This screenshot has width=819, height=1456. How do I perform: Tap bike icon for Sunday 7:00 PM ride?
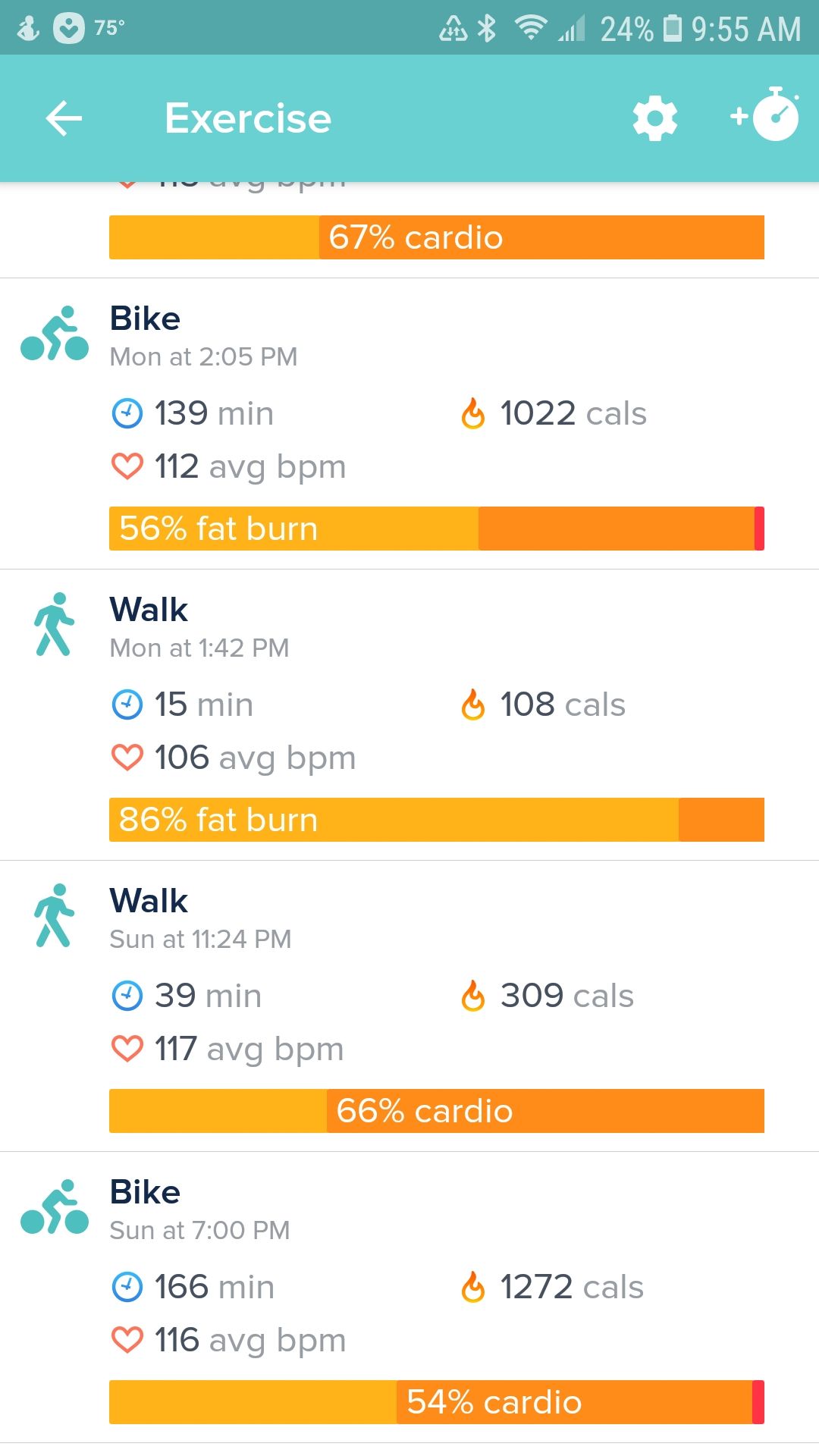point(55,1207)
